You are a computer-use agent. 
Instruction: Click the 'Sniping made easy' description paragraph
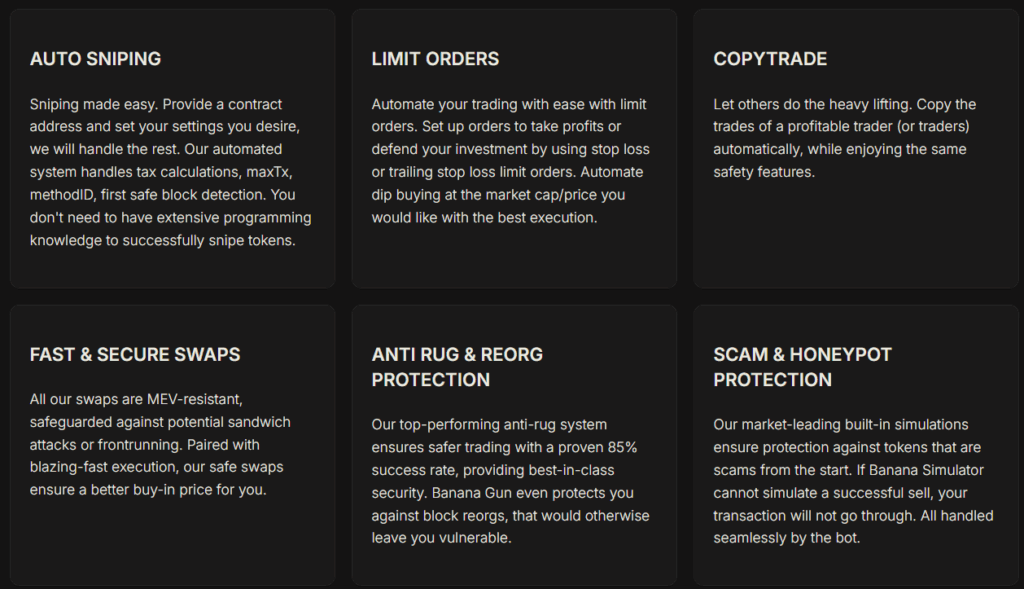click(x=170, y=172)
